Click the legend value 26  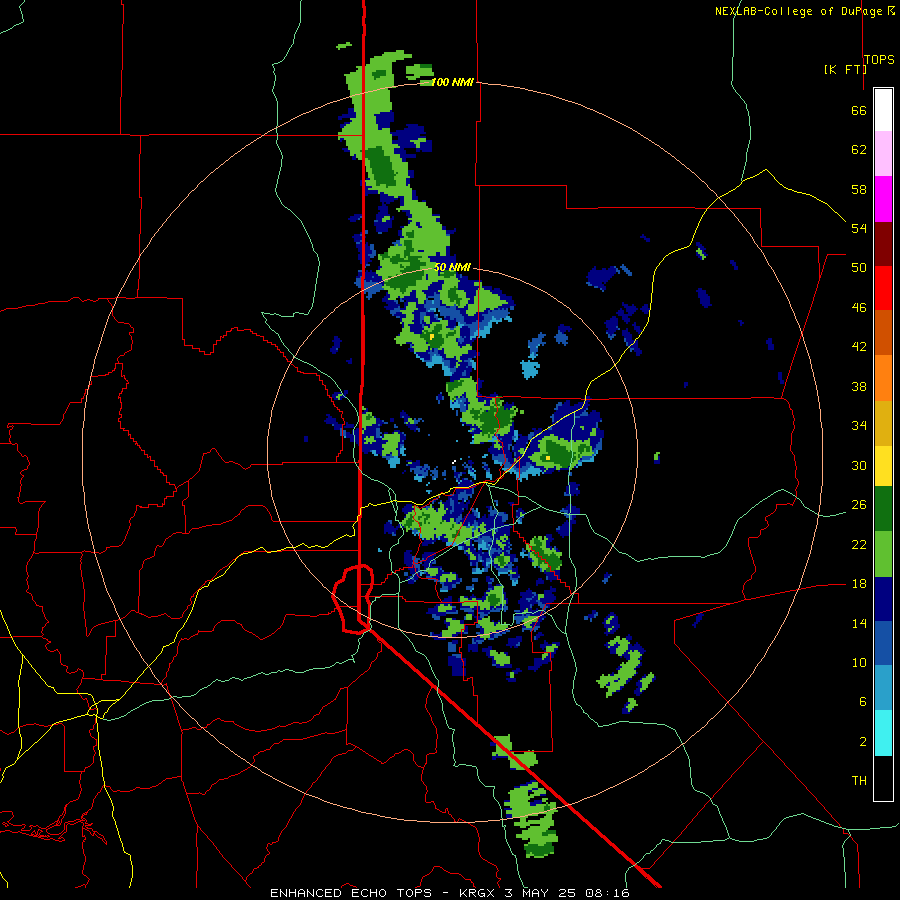(859, 505)
